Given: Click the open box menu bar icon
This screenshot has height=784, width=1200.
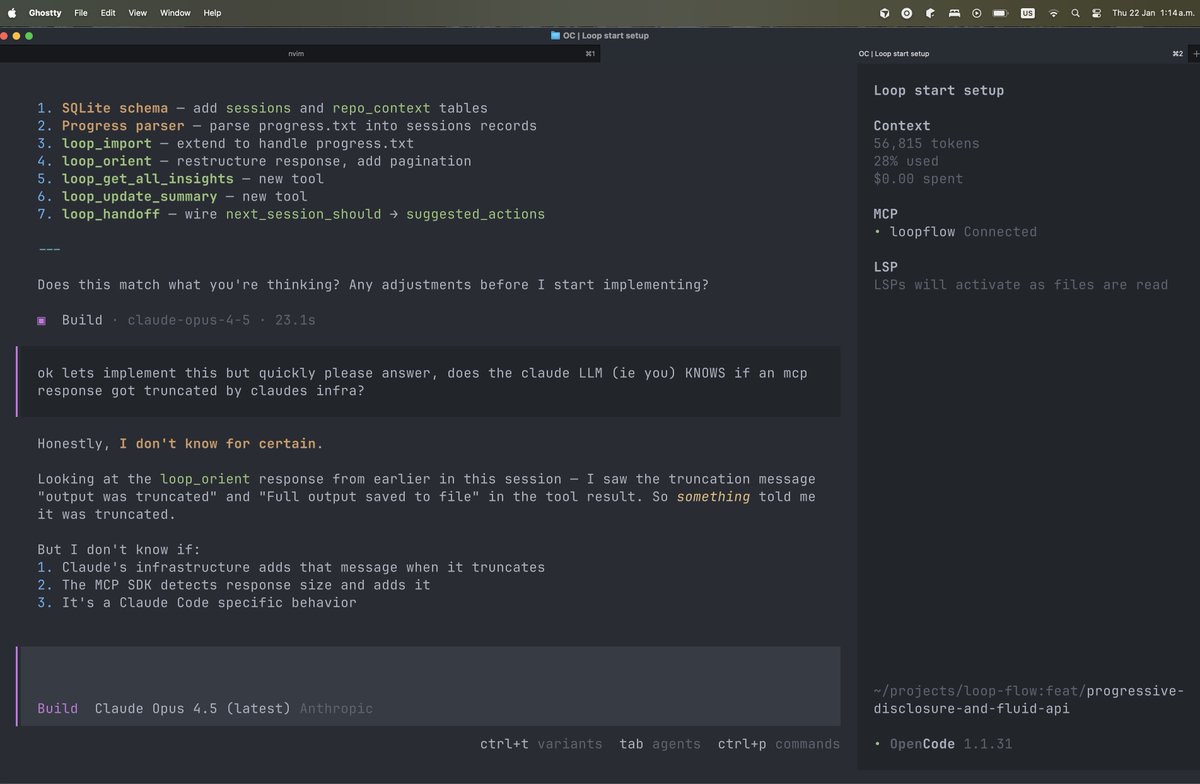Looking at the screenshot, I should (930, 13).
